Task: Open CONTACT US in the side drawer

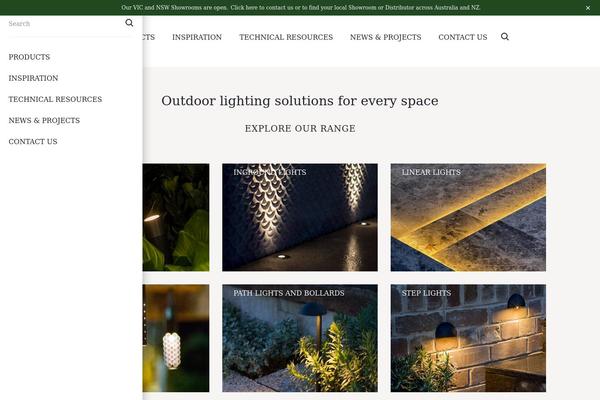Action: click(33, 141)
